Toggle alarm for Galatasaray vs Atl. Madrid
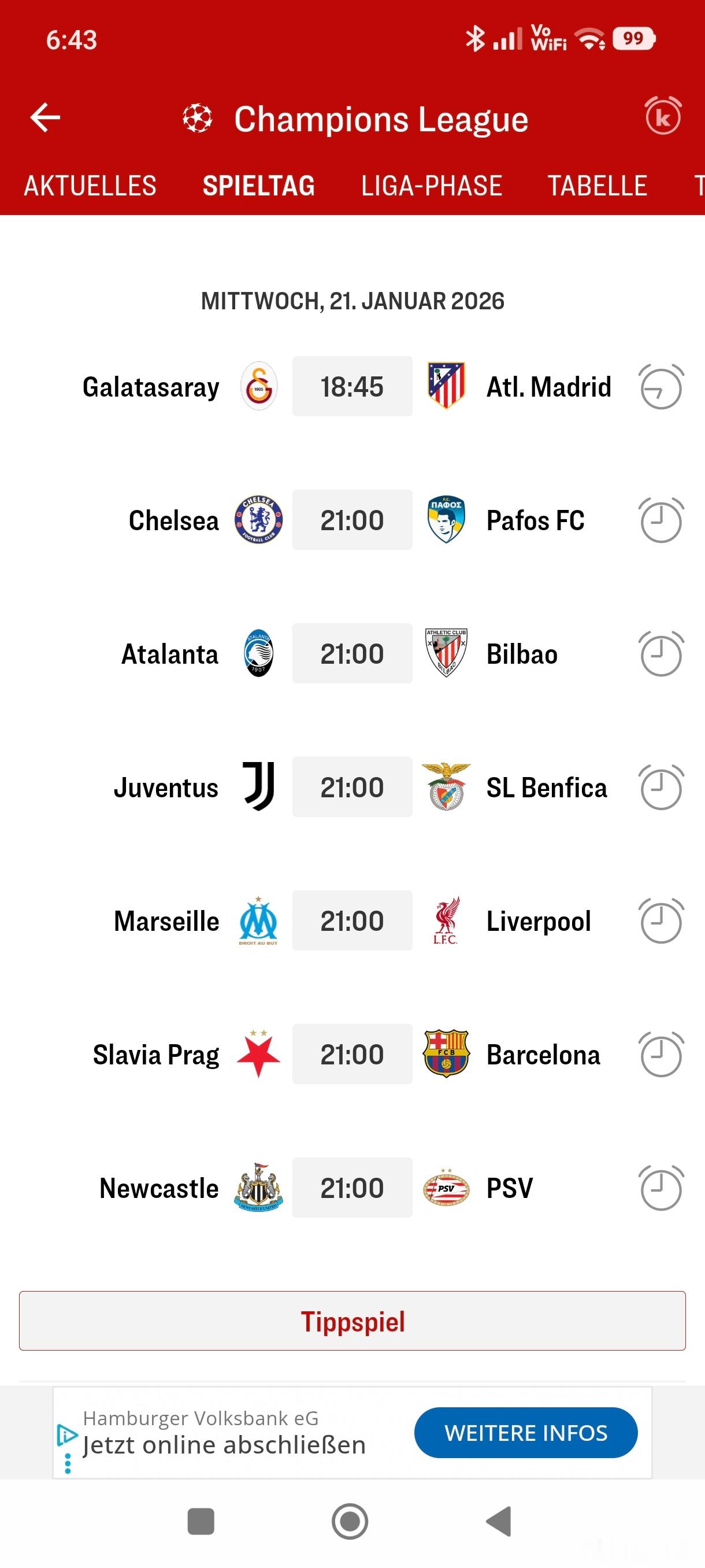Viewport: 705px width, 1568px height. tap(661, 387)
